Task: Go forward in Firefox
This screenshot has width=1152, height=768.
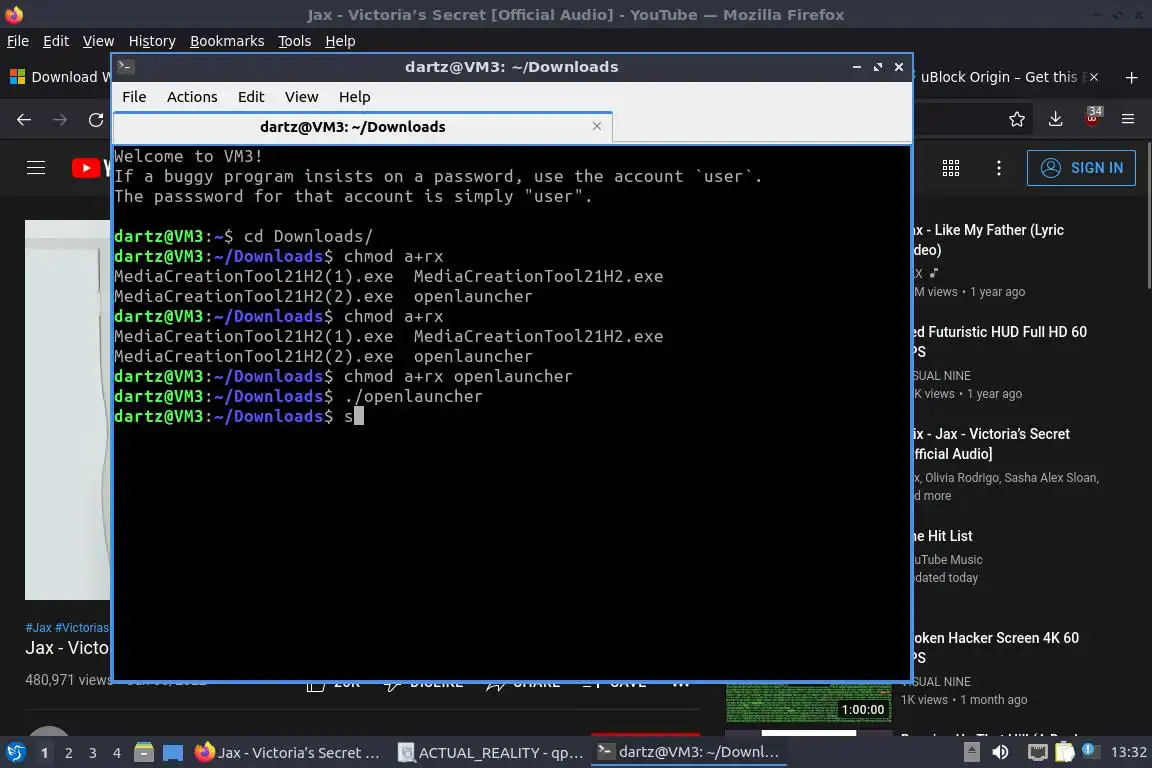Action: [x=60, y=119]
